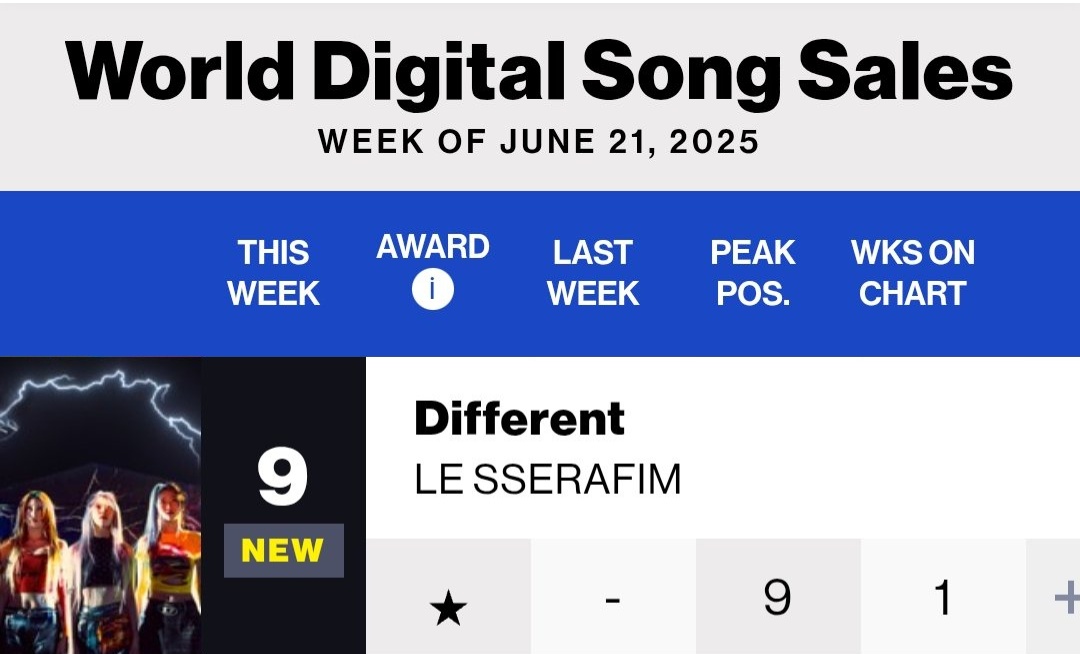Select the Wks On Chart column header
1080x654 pixels.
click(913, 273)
